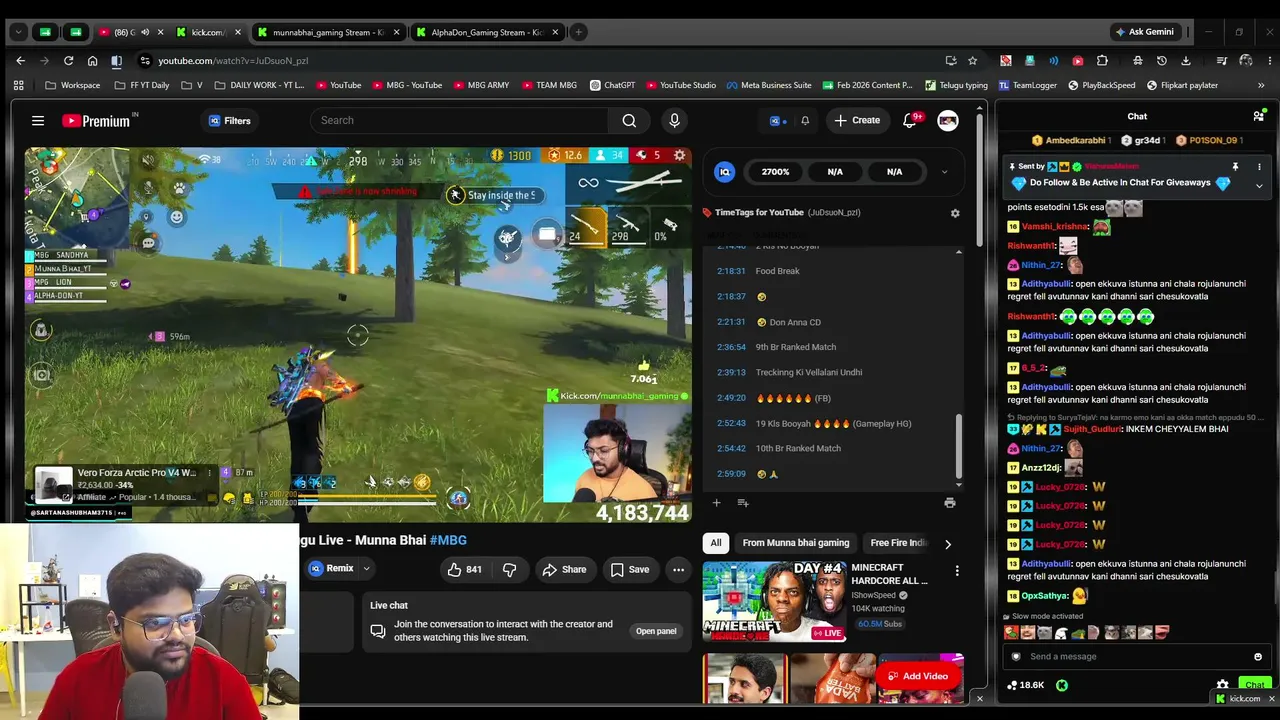Select the From Munna bhai gaming chip
The image size is (1280, 720).
click(796, 544)
